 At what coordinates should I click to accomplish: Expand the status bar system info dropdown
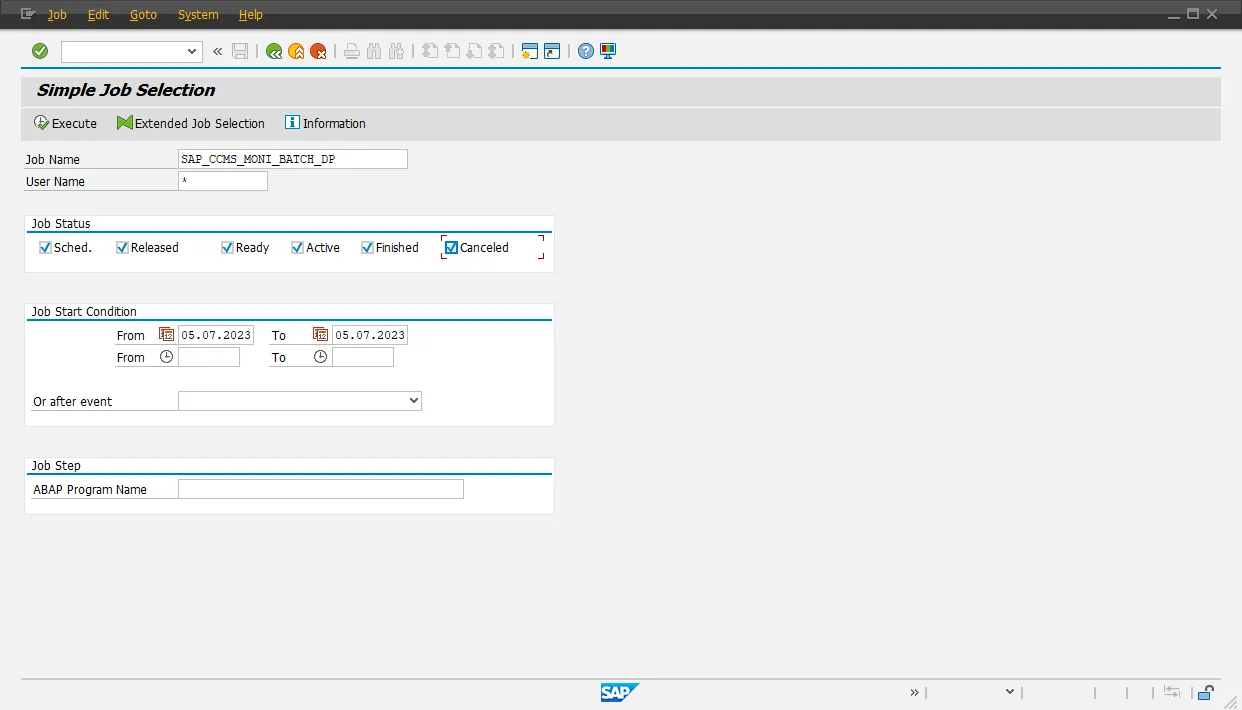(1009, 692)
